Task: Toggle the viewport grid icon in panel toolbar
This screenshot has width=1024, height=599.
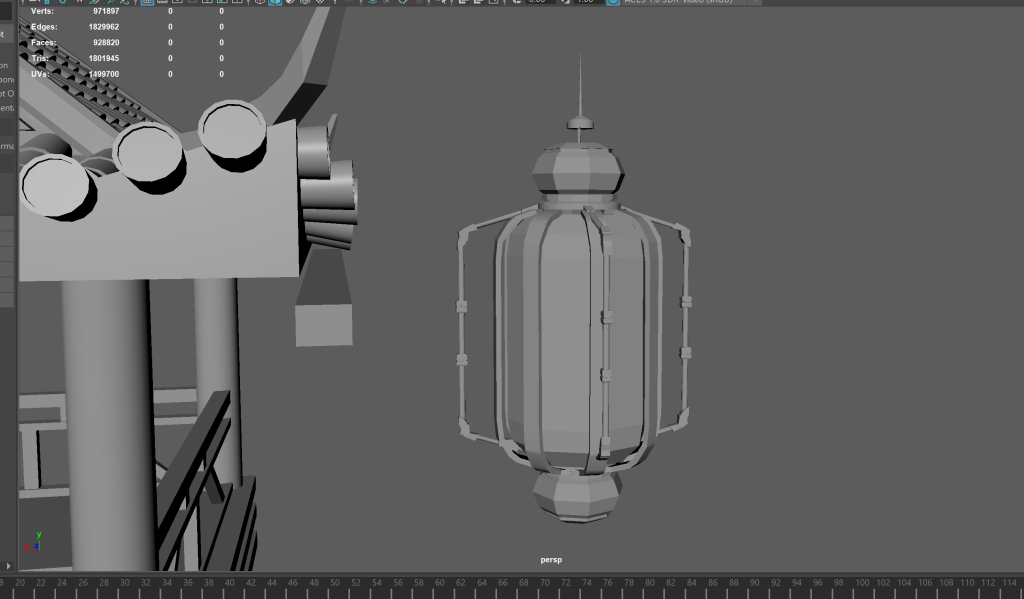Action: tap(148, 2)
